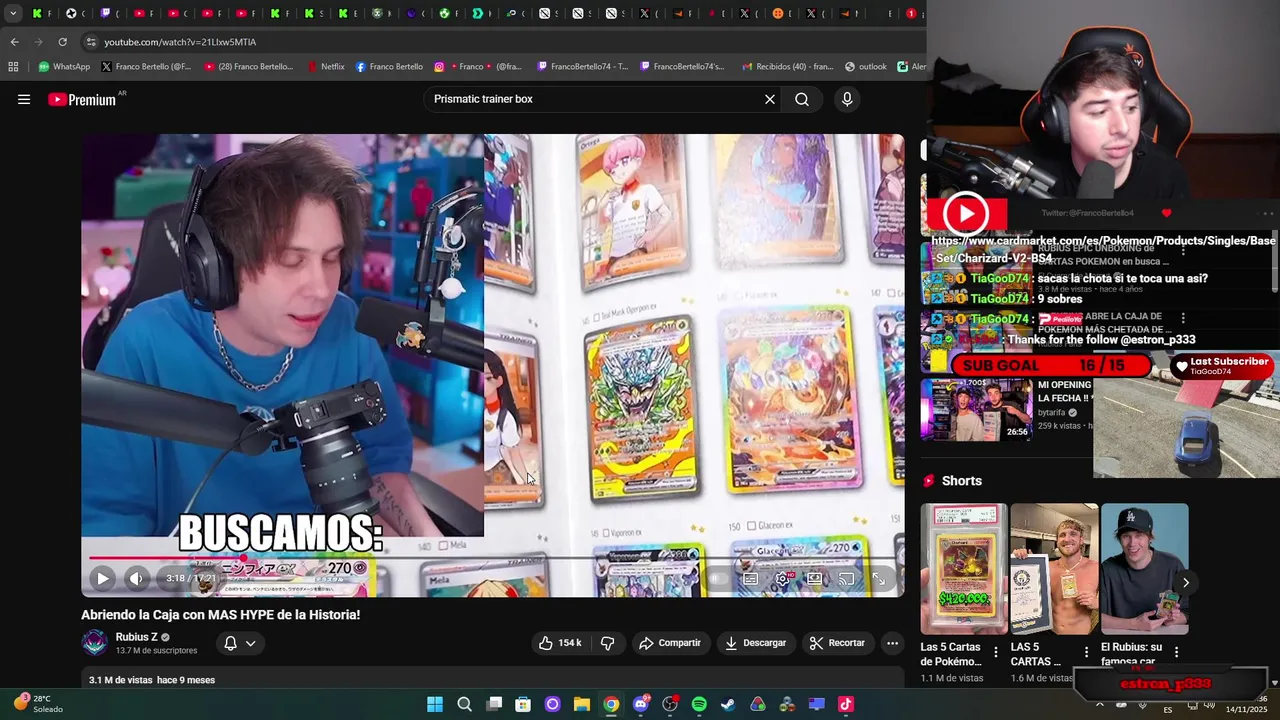Screen dimensions: 1280x720
Task: Dislike the video
Action: click(x=607, y=643)
